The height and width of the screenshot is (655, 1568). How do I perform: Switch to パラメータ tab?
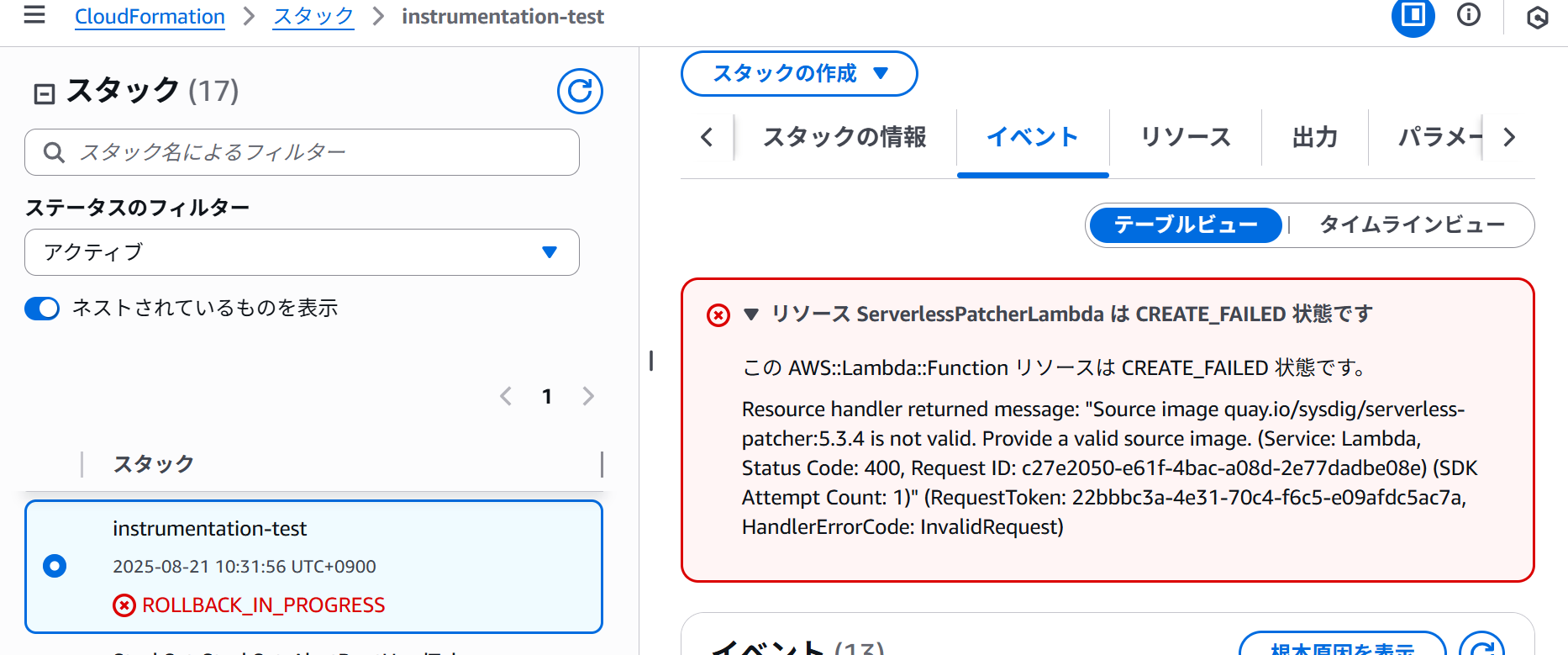click(x=1439, y=137)
